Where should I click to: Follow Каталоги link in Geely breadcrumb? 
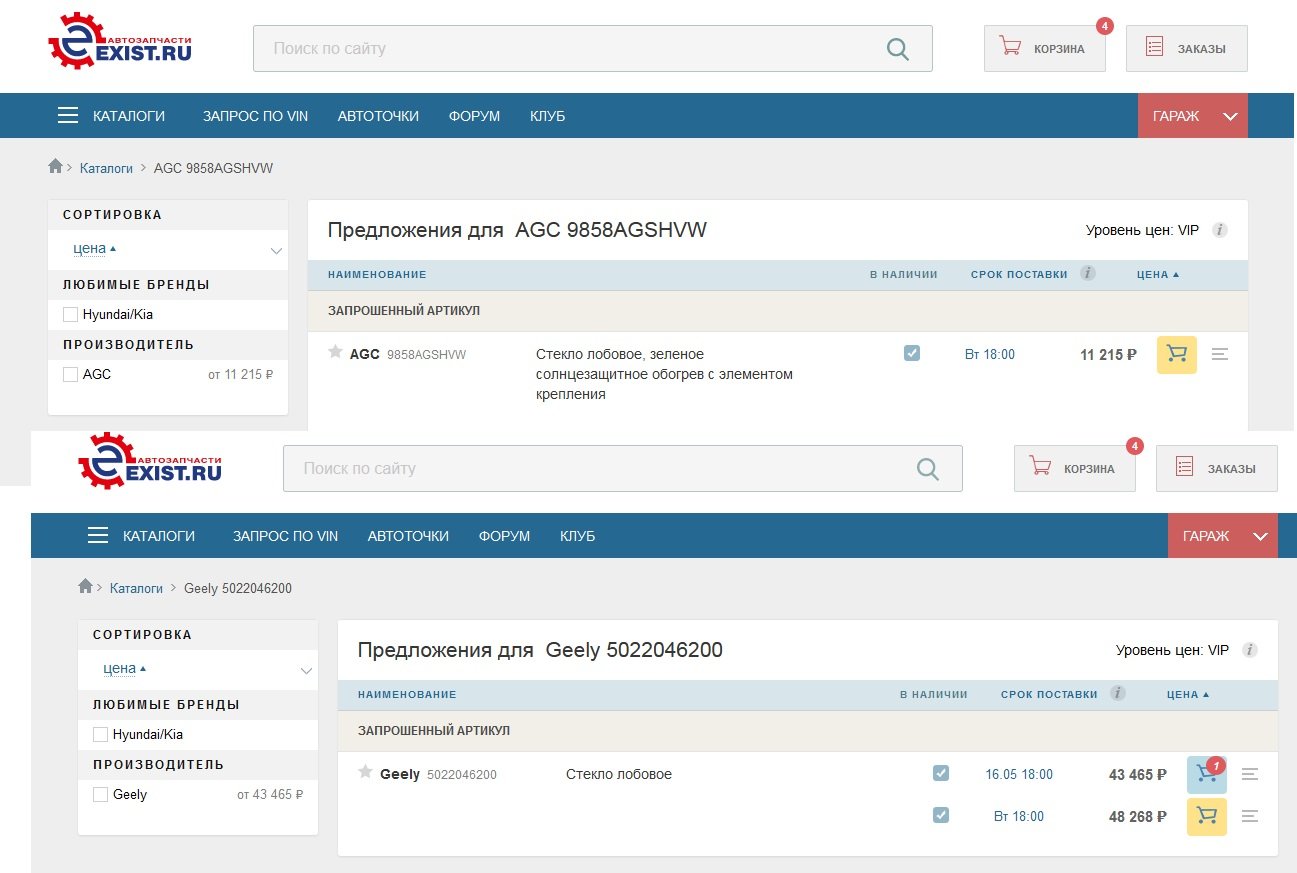tap(136, 588)
